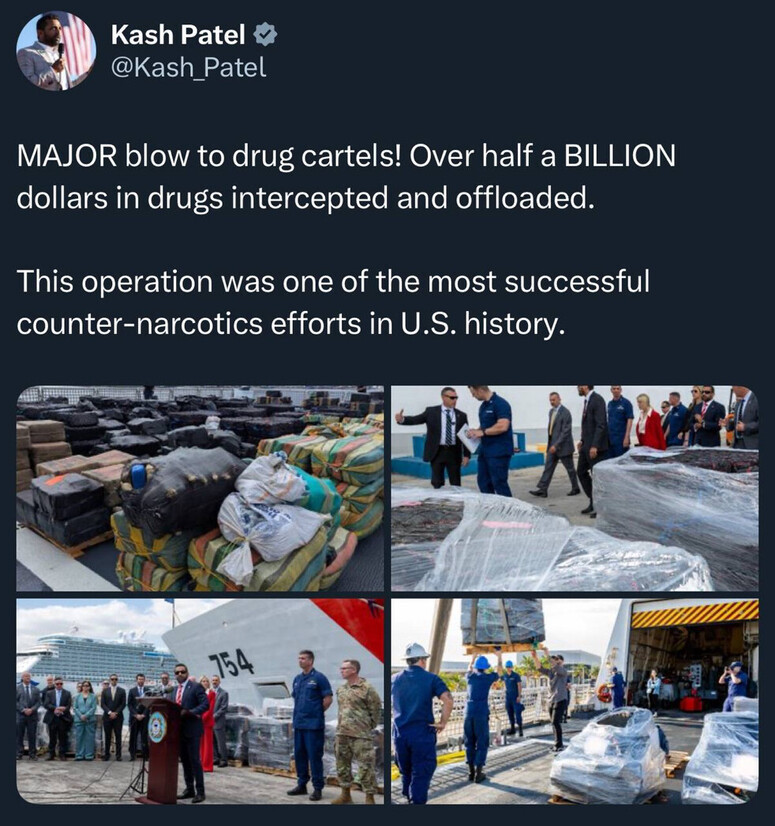Click the tweet text starting "MAJOR blow to drug cartels"
The height and width of the screenshot is (826, 775).
click(346, 177)
